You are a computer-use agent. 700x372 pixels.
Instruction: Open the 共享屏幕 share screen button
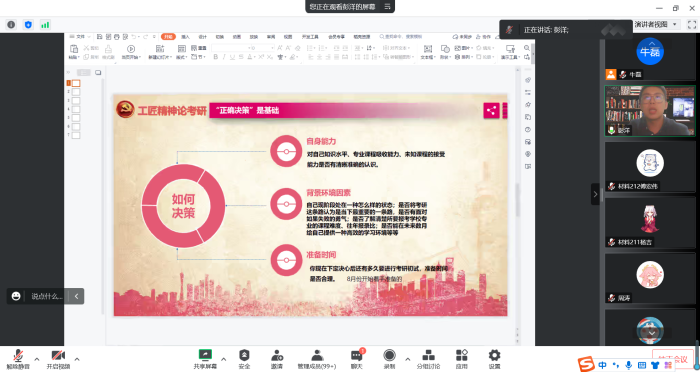coord(205,359)
